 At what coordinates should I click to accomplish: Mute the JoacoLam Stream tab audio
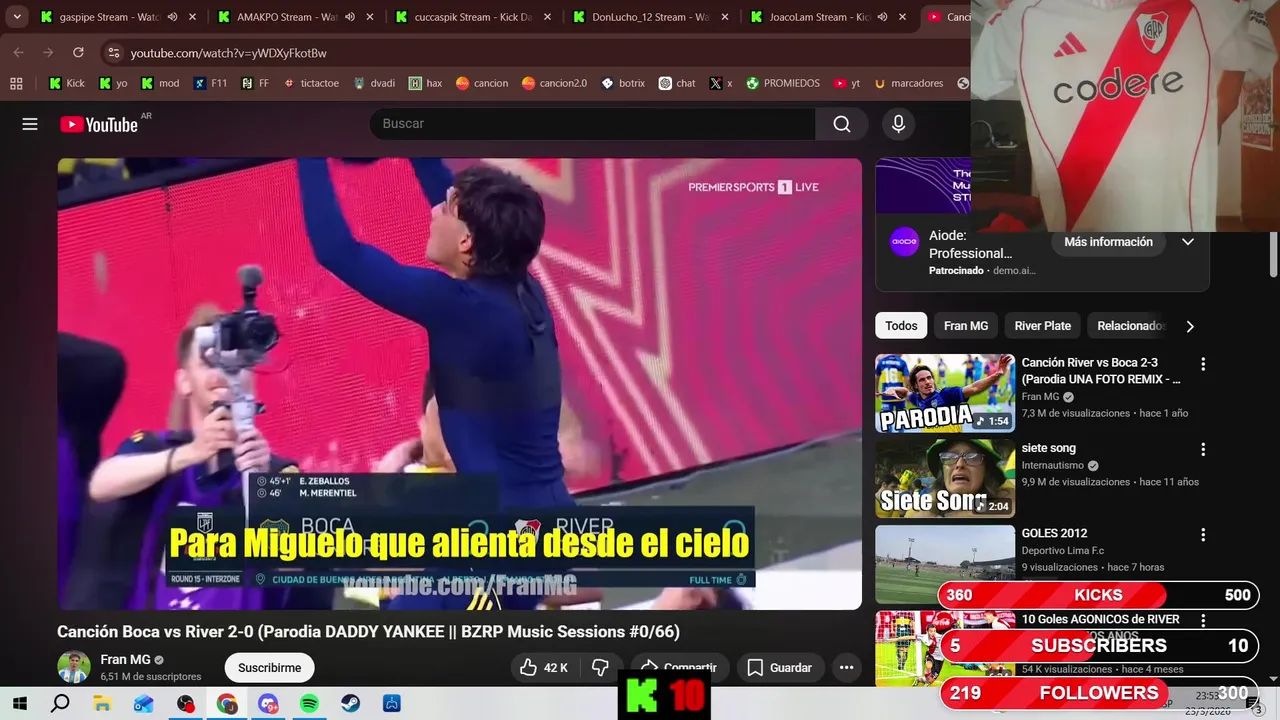click(882, 17)
